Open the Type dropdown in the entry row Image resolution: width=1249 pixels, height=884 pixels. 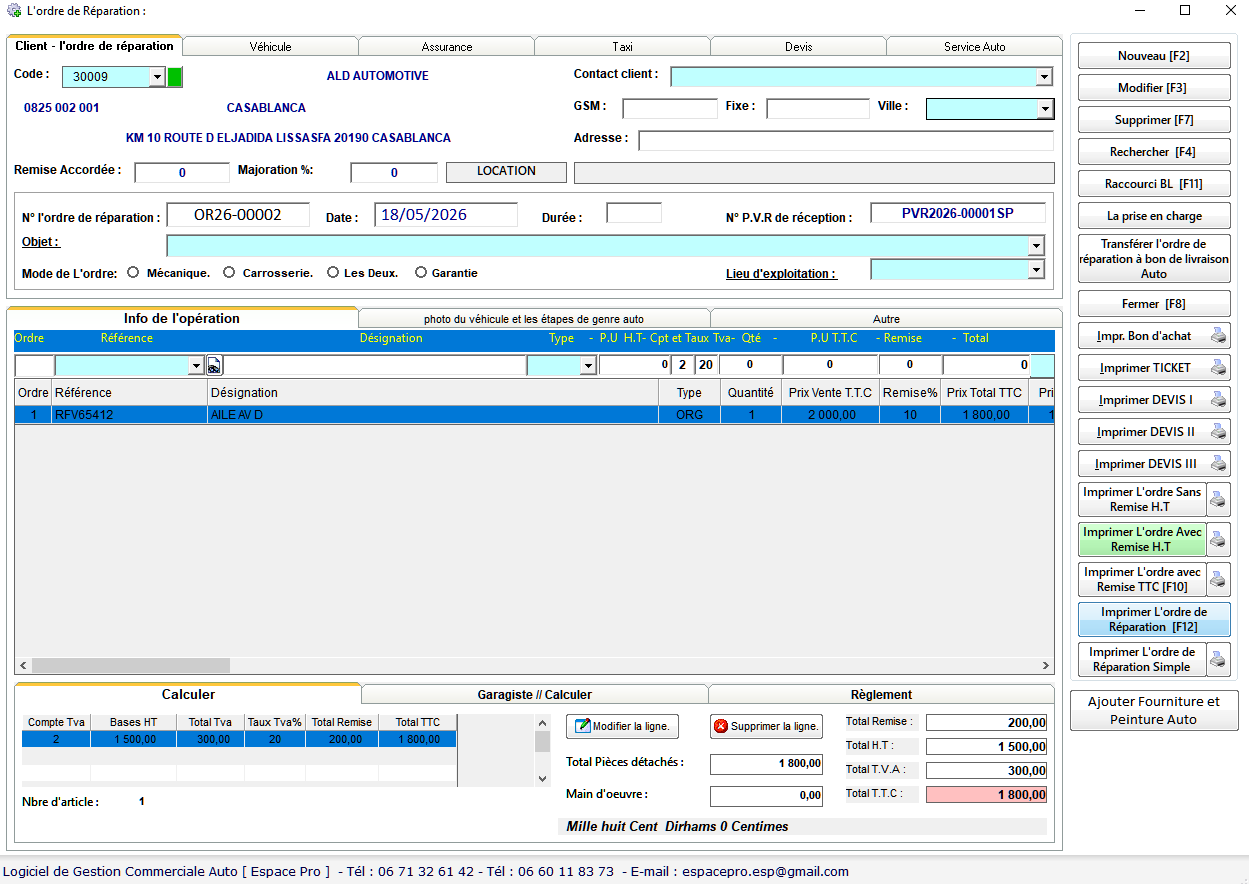(588, 366)
